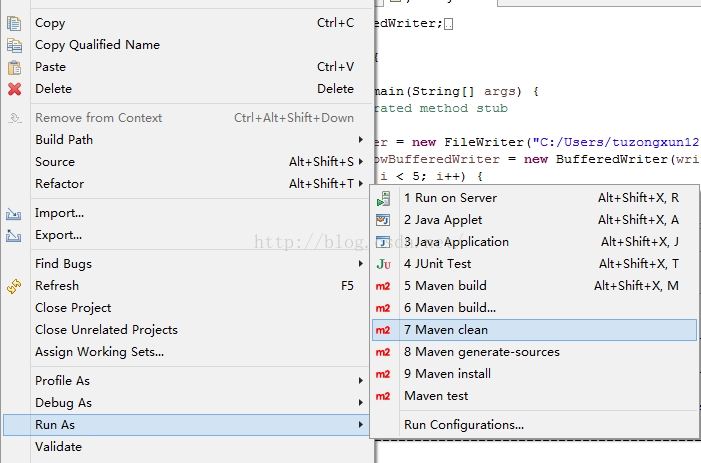This screenshot has height=463, width=701.
Task: Toggle the collapsed import fold marker
Action: coord(449,24)
